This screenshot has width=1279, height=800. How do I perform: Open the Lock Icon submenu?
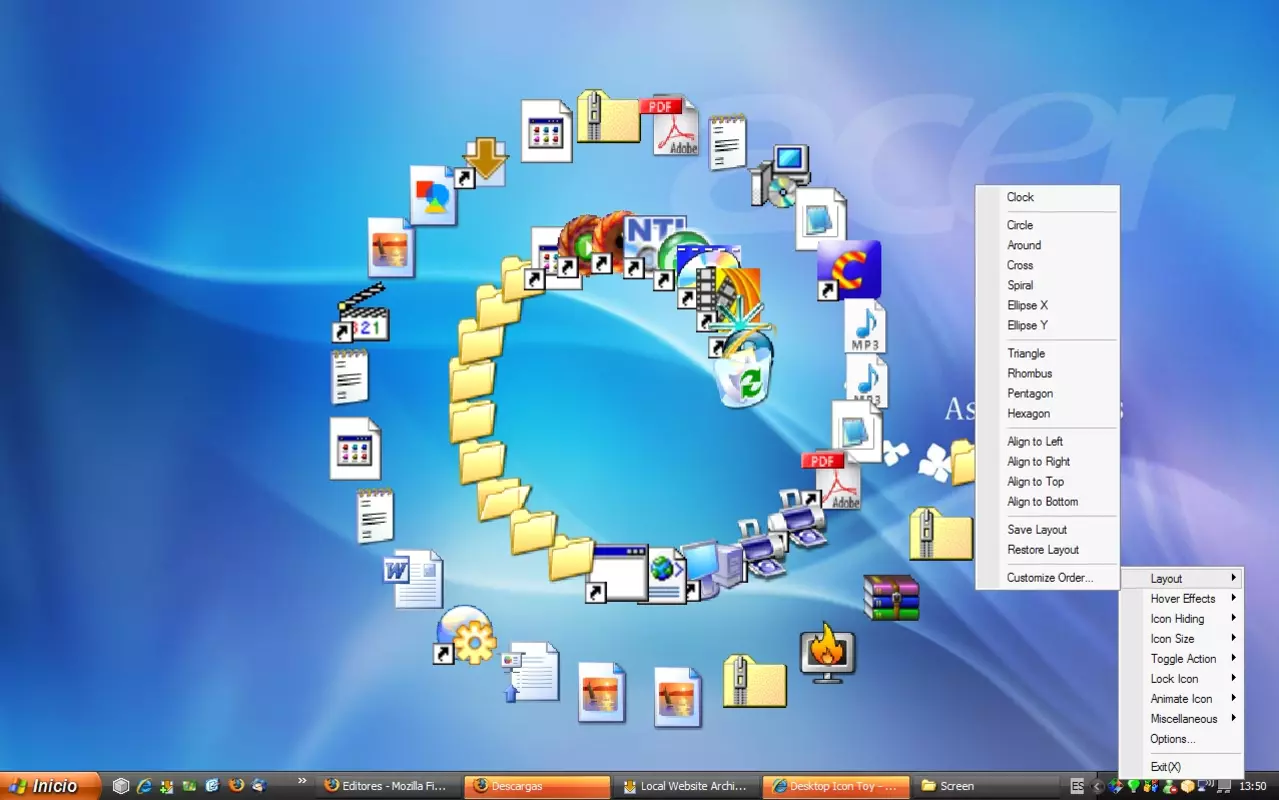(x=1181, y=678)
